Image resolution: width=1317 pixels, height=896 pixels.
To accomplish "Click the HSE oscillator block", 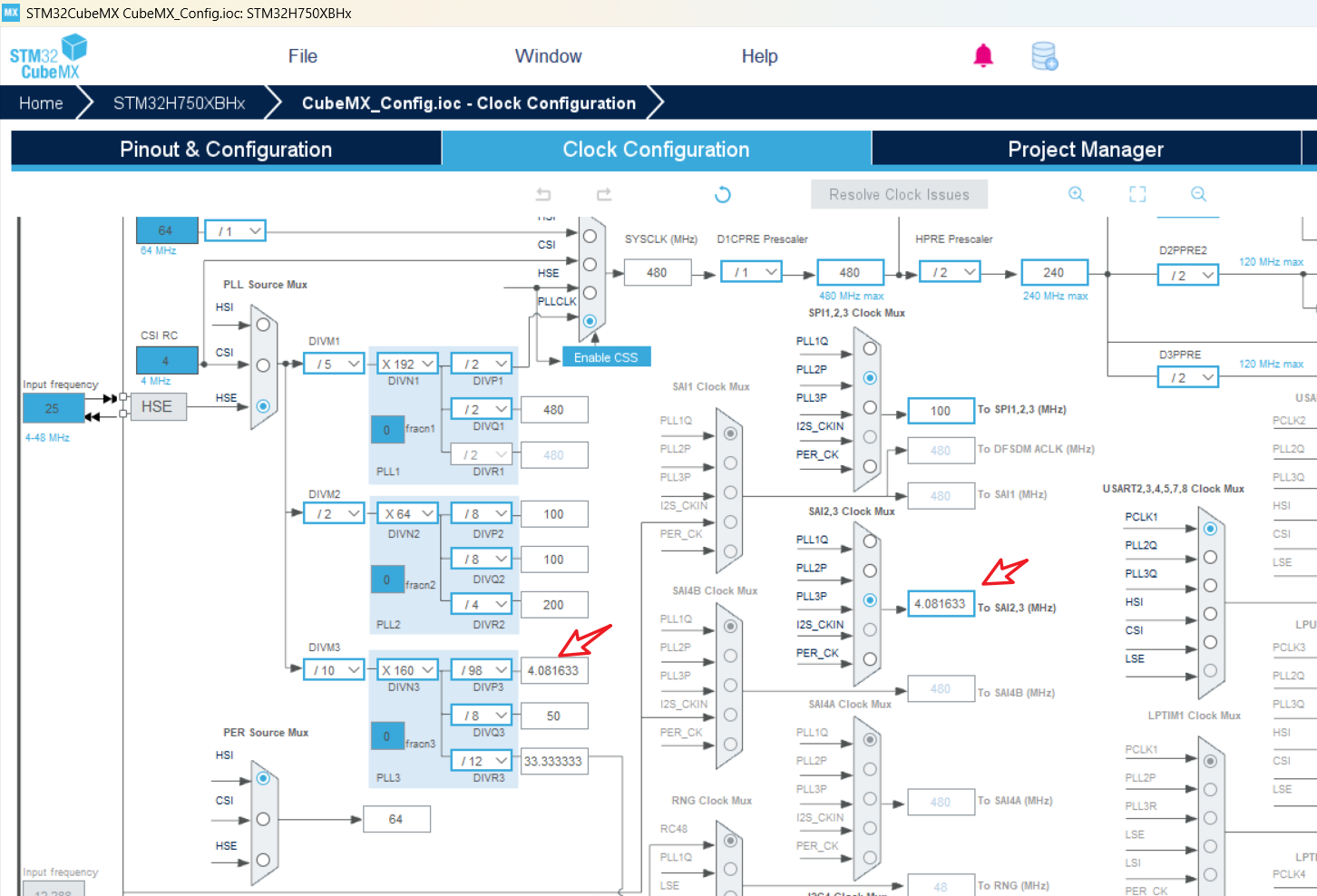I will click(159, 407).
